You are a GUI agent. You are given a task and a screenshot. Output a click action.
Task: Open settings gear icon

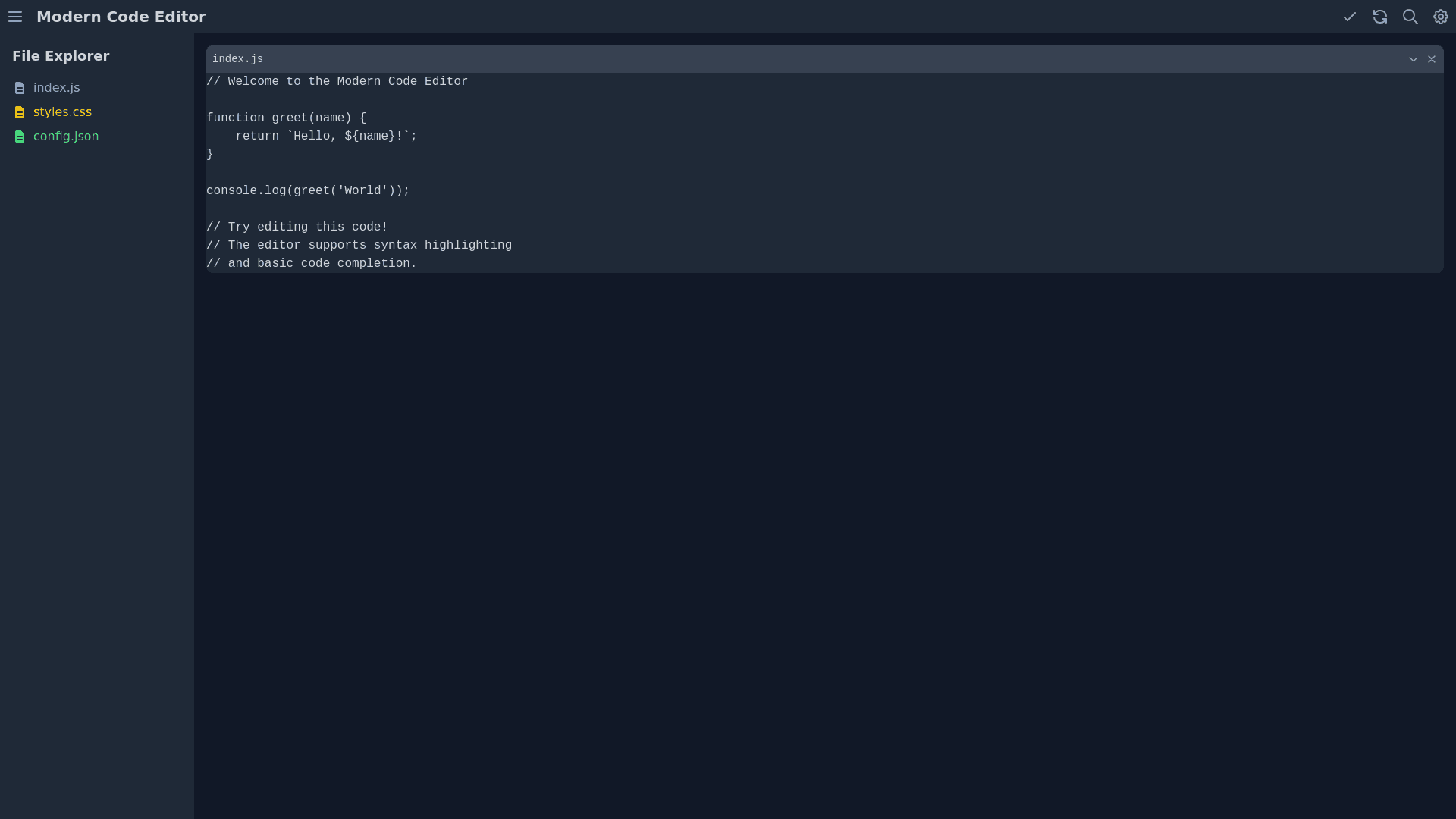point(1440,17)
